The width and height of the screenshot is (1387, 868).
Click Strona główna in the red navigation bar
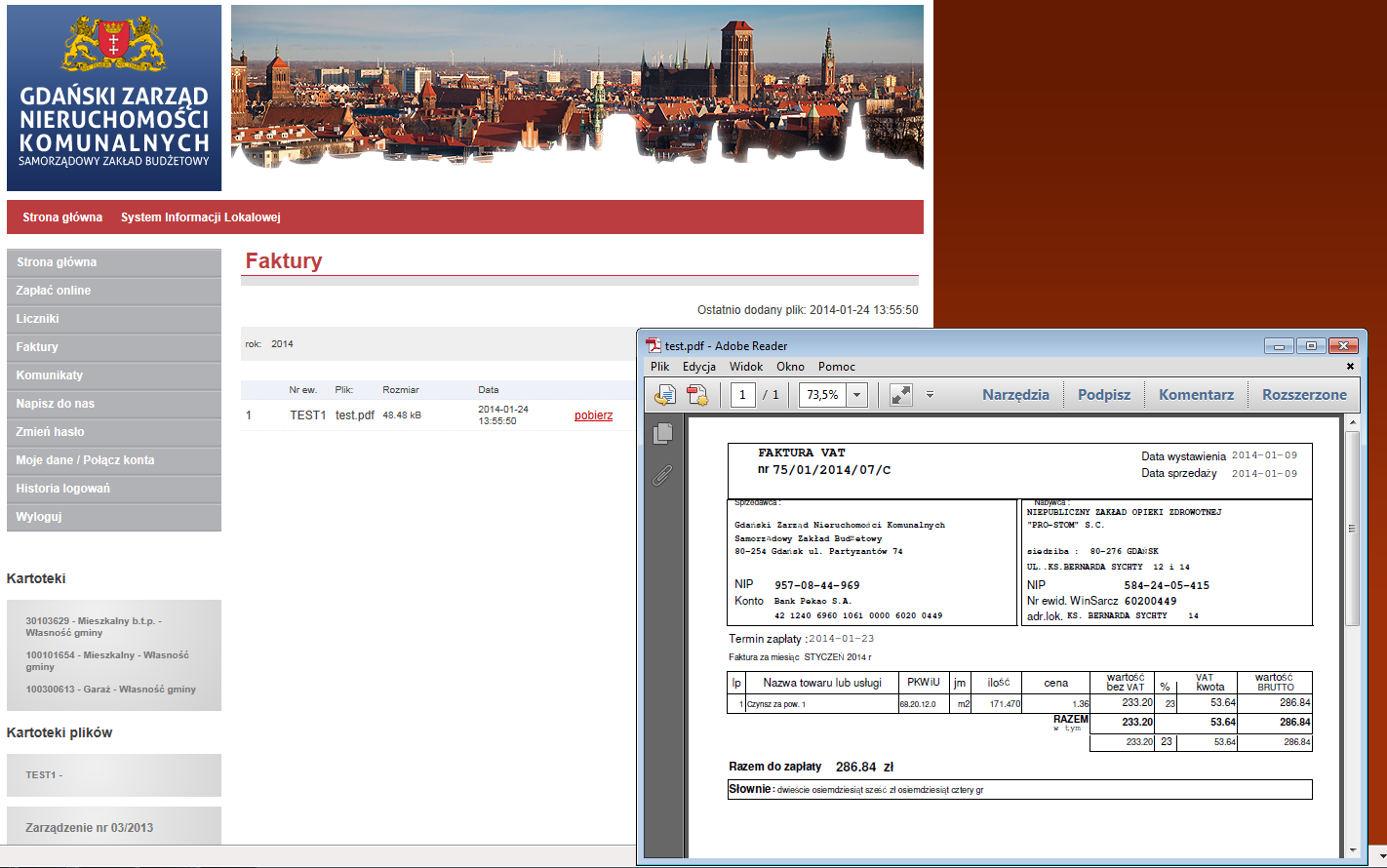[x=62, y=217]
